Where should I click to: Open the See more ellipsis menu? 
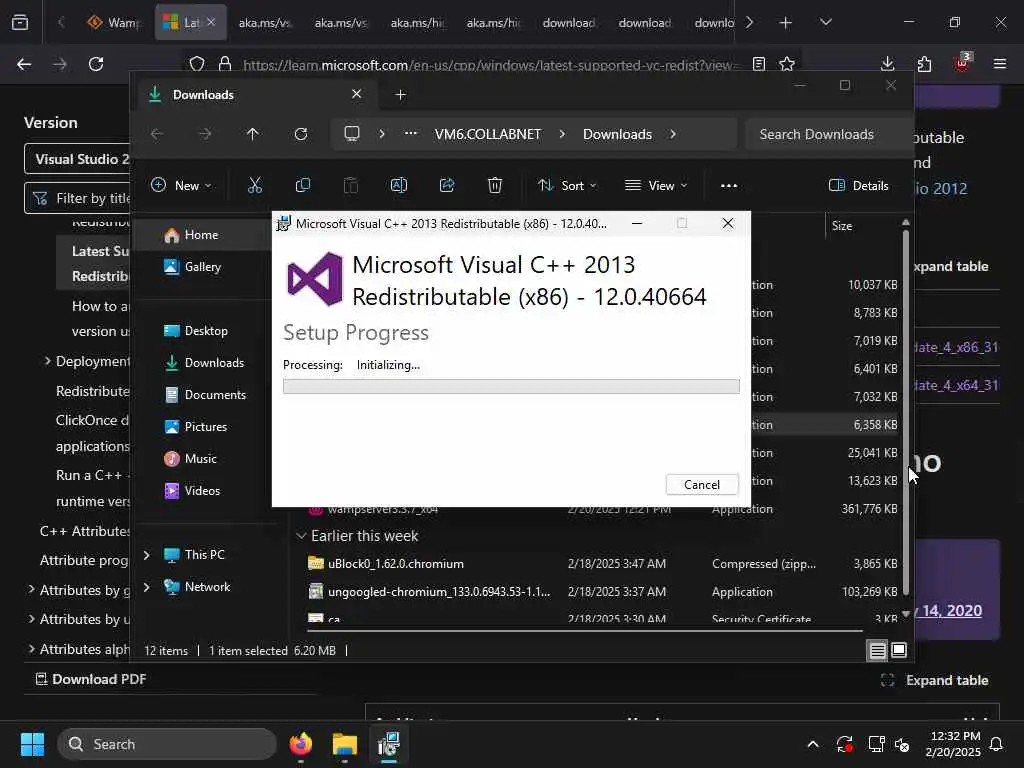coord(729,185)
